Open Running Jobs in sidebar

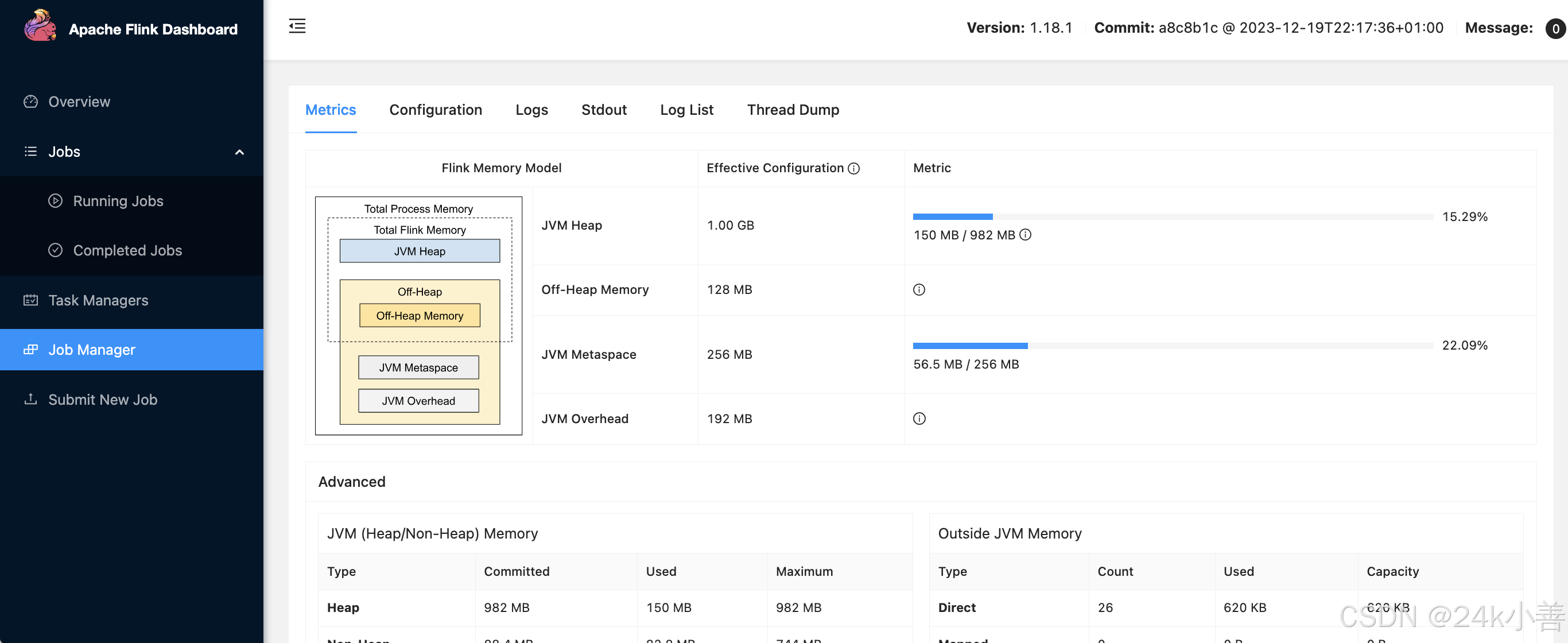pyautogui.click(x=118, y=201)
